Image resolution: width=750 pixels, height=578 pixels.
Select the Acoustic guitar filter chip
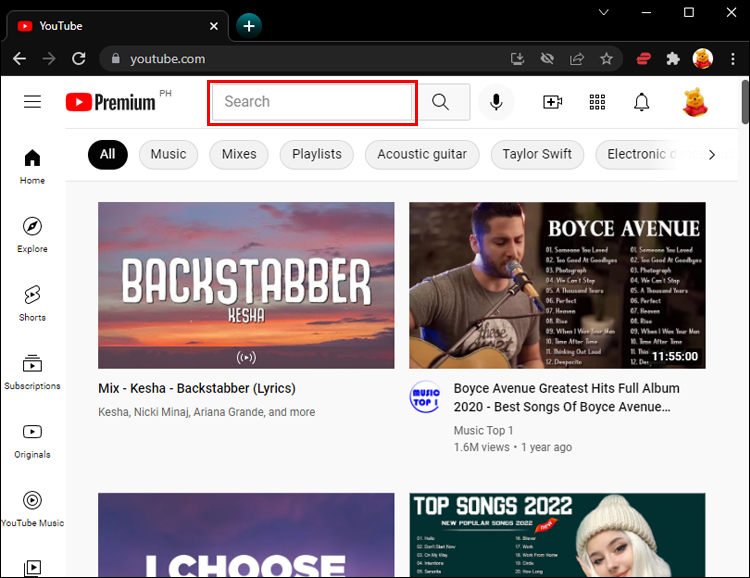(x=422, y=155)
